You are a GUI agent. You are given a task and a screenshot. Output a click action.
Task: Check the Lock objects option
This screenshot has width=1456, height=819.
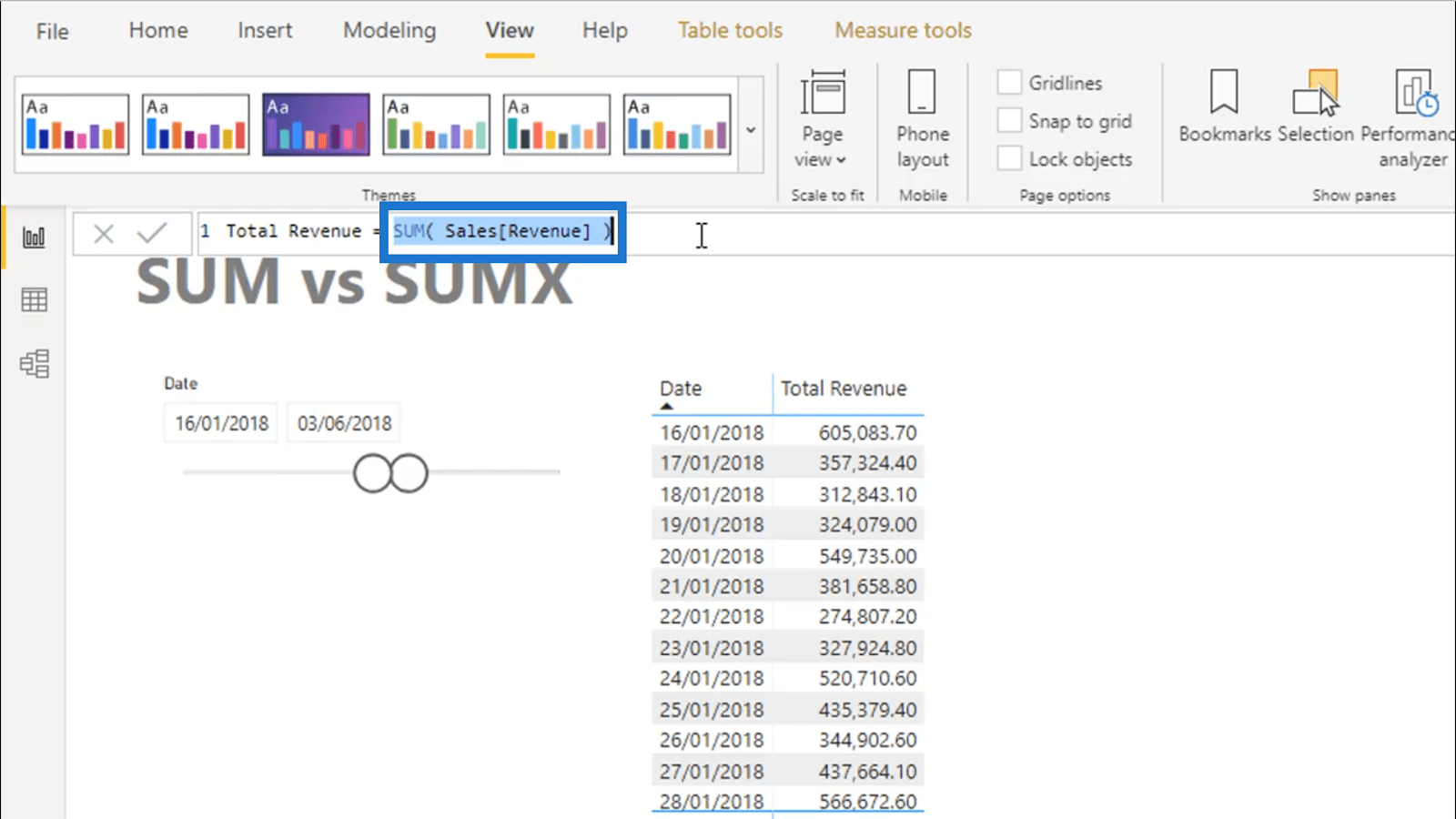[x=1009, y=158]
